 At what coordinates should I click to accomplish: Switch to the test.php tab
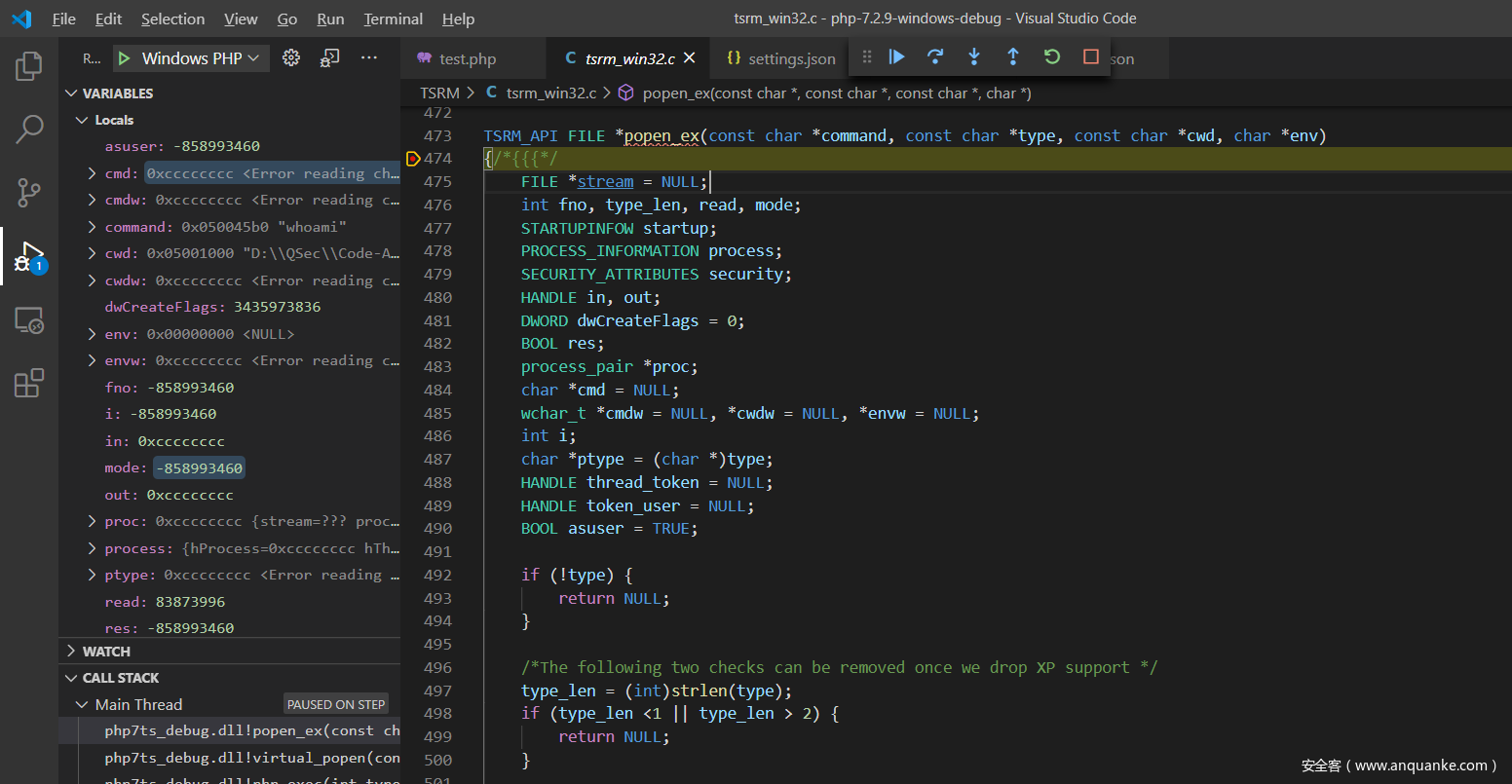click(467, 58)
